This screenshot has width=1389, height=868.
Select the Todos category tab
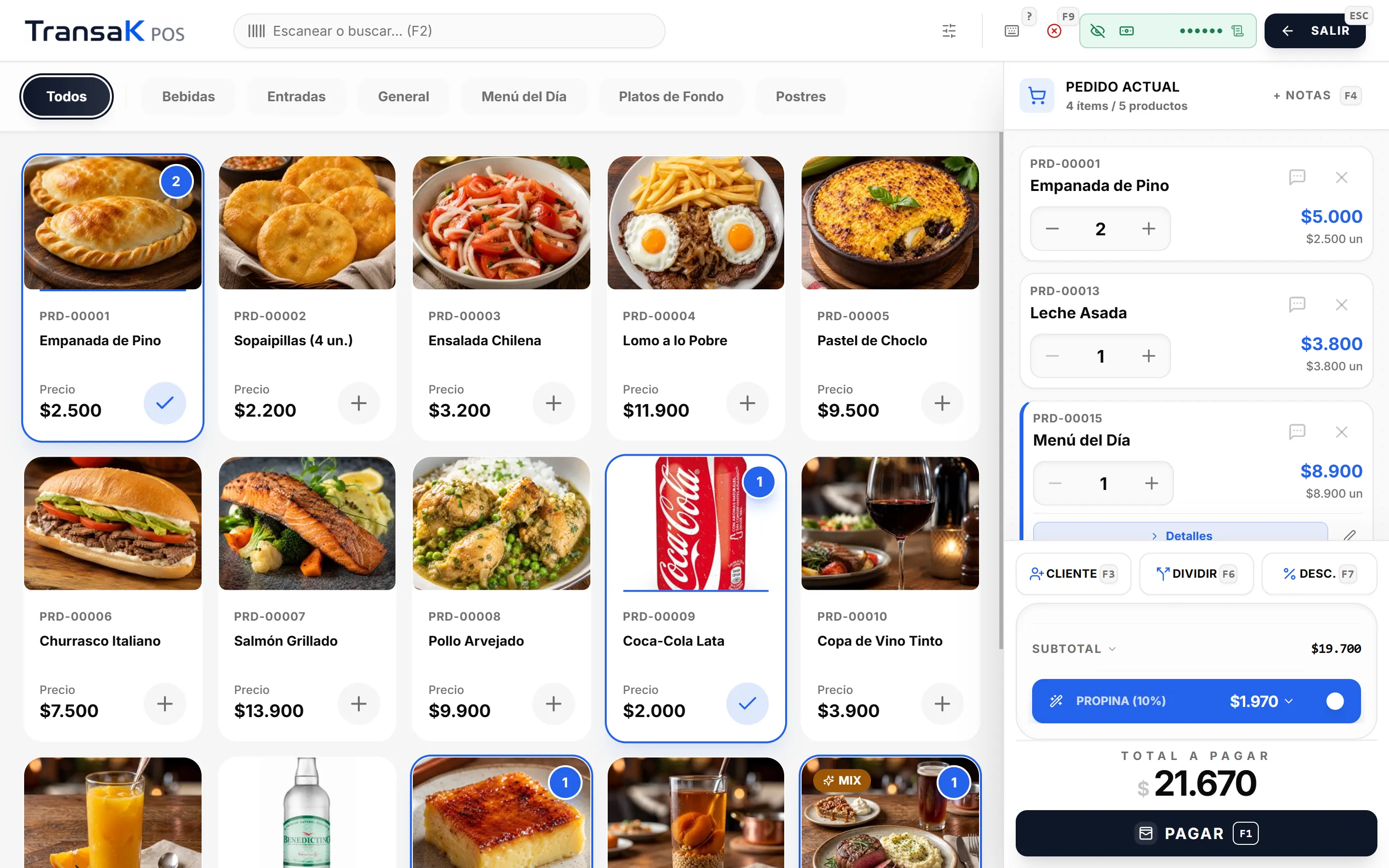pyautogui.click(x=67, y=96)
